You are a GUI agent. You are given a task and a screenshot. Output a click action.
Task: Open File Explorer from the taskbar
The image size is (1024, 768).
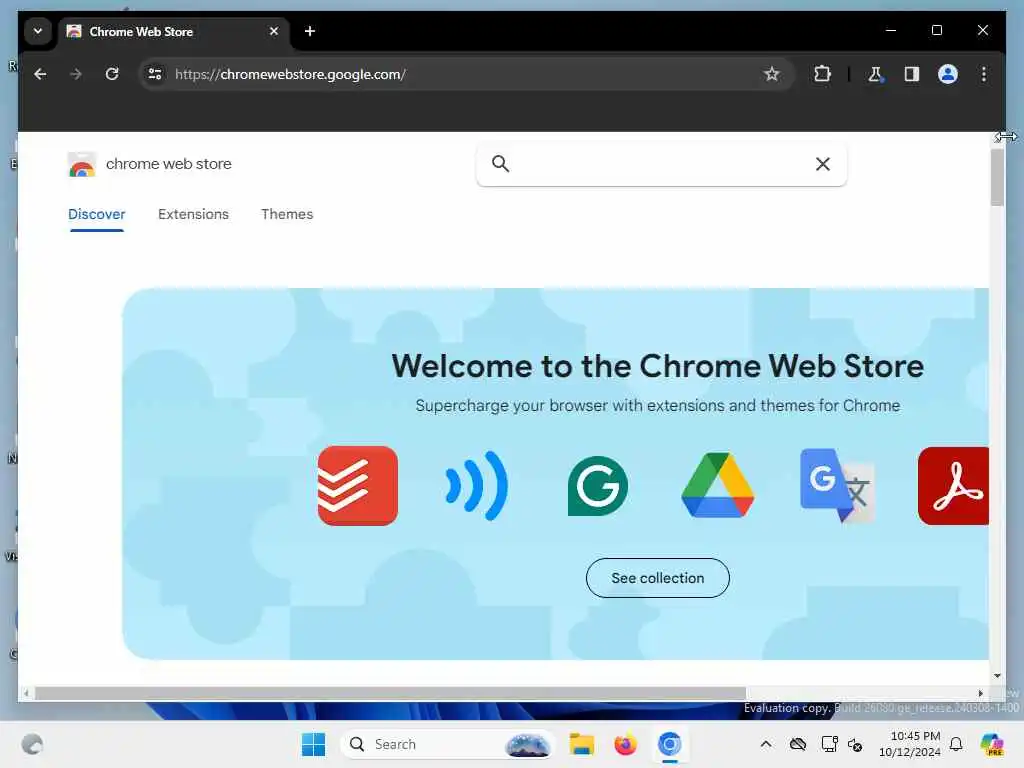[x=581, y=744]
